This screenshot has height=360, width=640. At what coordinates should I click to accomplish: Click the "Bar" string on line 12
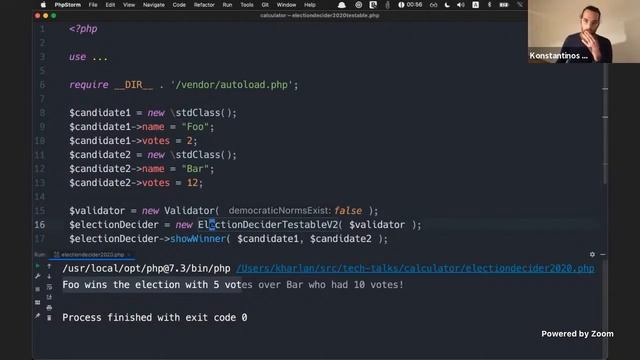(x=195, y=169)
